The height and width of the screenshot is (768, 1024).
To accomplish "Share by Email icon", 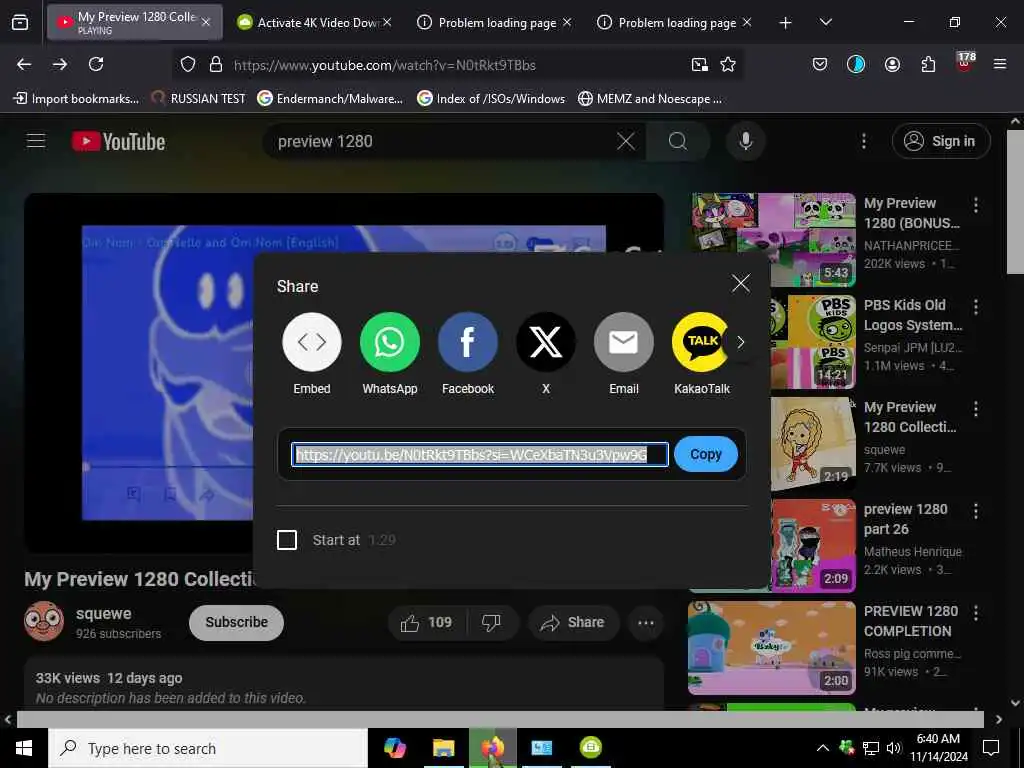I will [x=624, y=342].
